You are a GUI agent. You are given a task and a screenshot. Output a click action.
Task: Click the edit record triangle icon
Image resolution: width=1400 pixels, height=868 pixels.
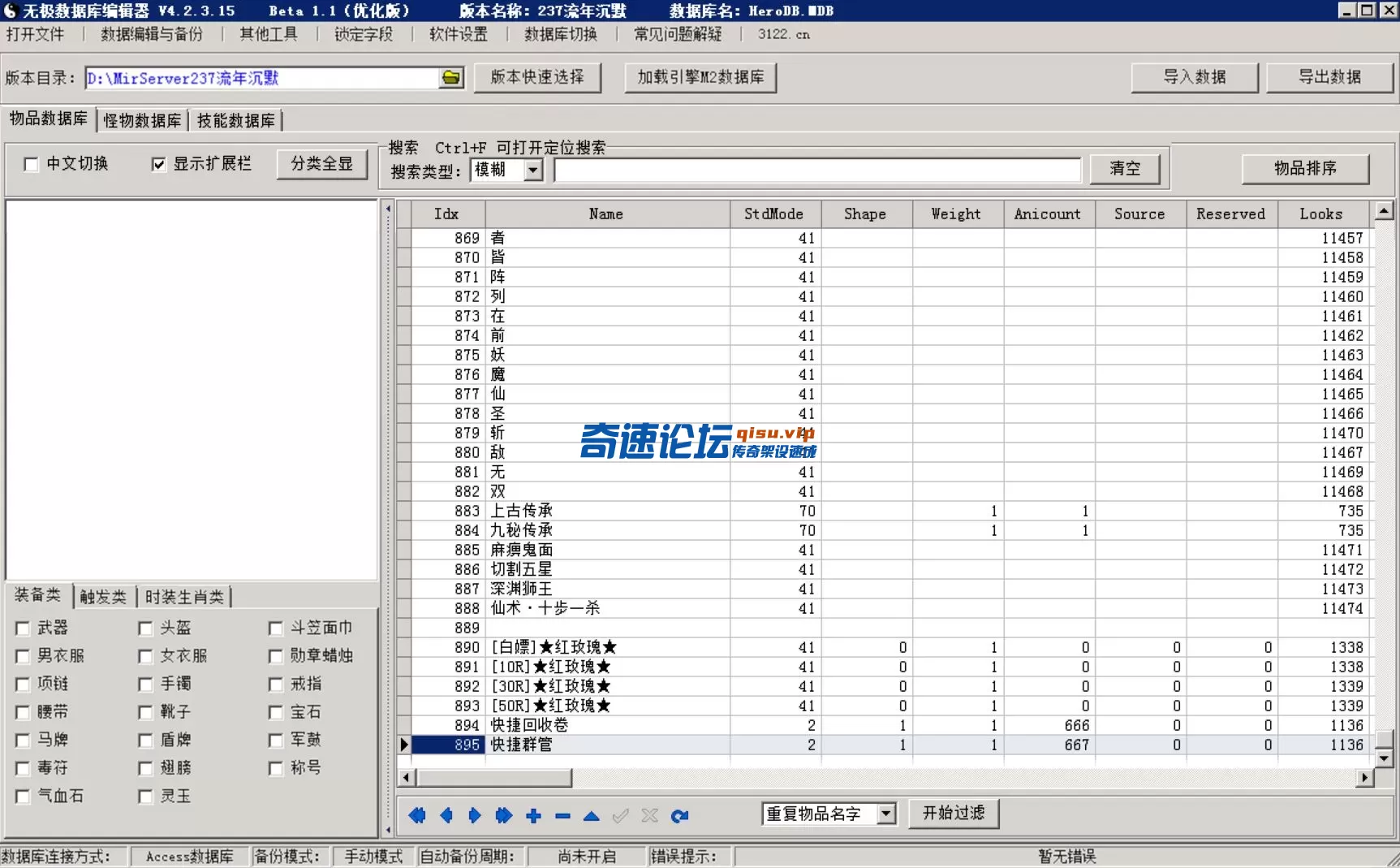pos(592,815)
